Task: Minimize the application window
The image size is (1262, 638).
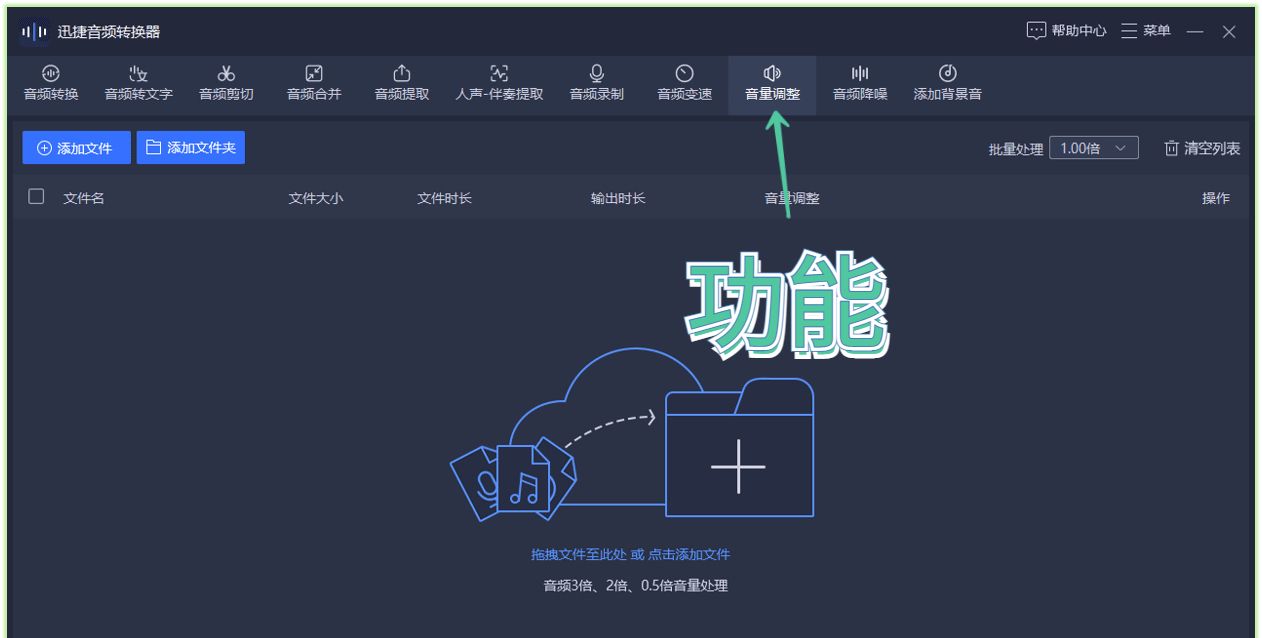Action: tap(1195, 32)
